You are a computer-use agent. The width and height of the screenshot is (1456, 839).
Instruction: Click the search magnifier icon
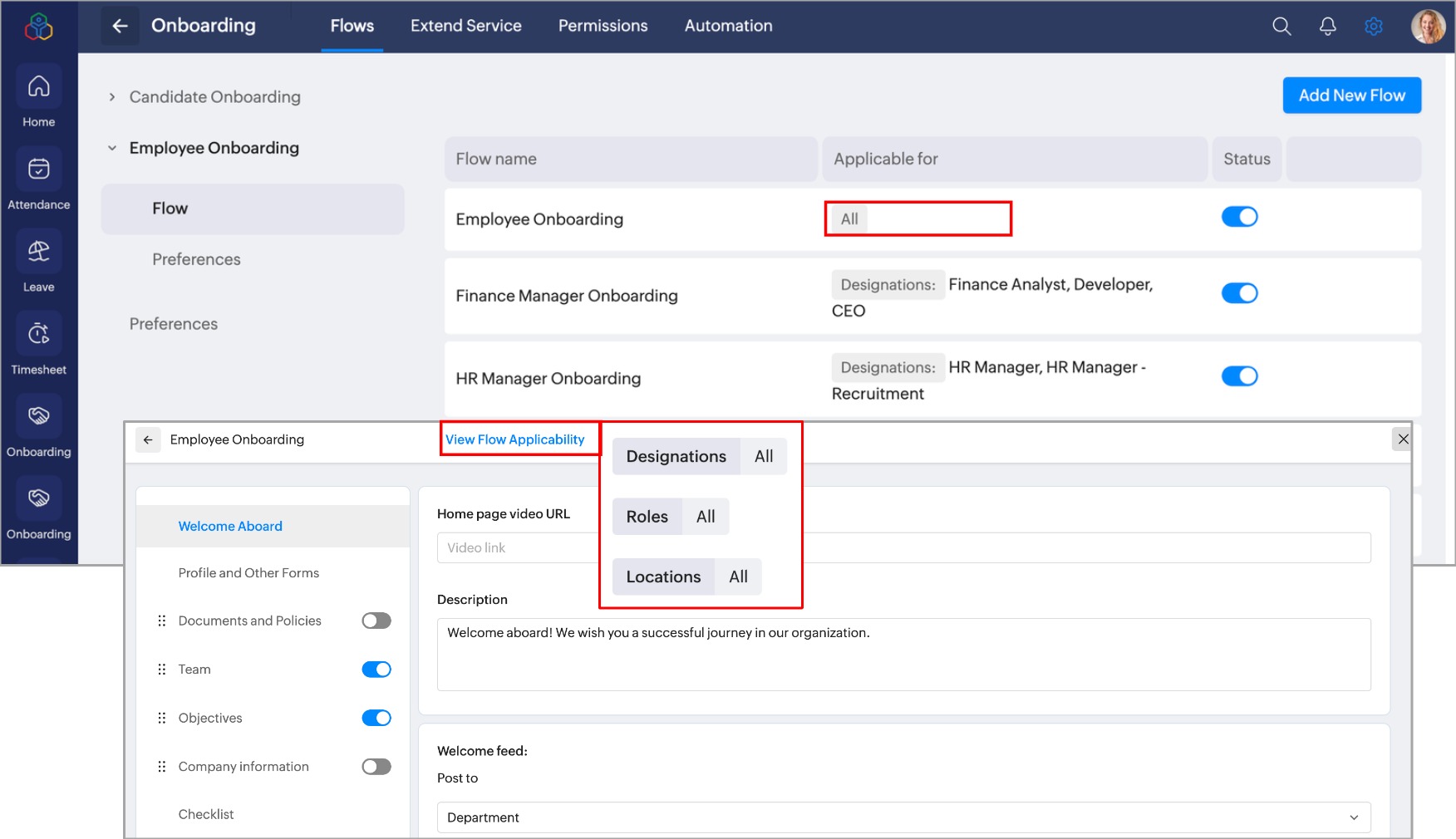[1281, 27]
